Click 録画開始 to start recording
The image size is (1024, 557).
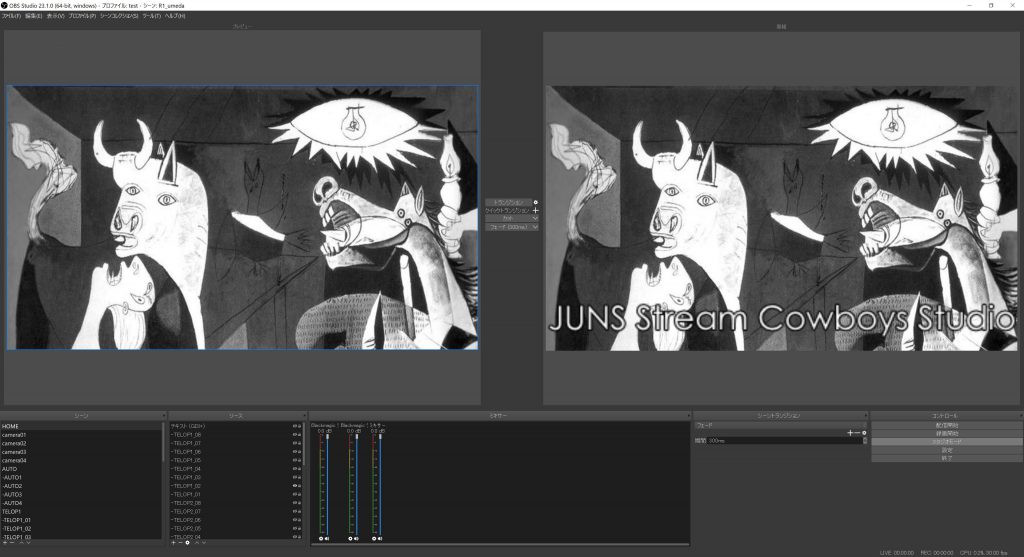click(947, 434)
